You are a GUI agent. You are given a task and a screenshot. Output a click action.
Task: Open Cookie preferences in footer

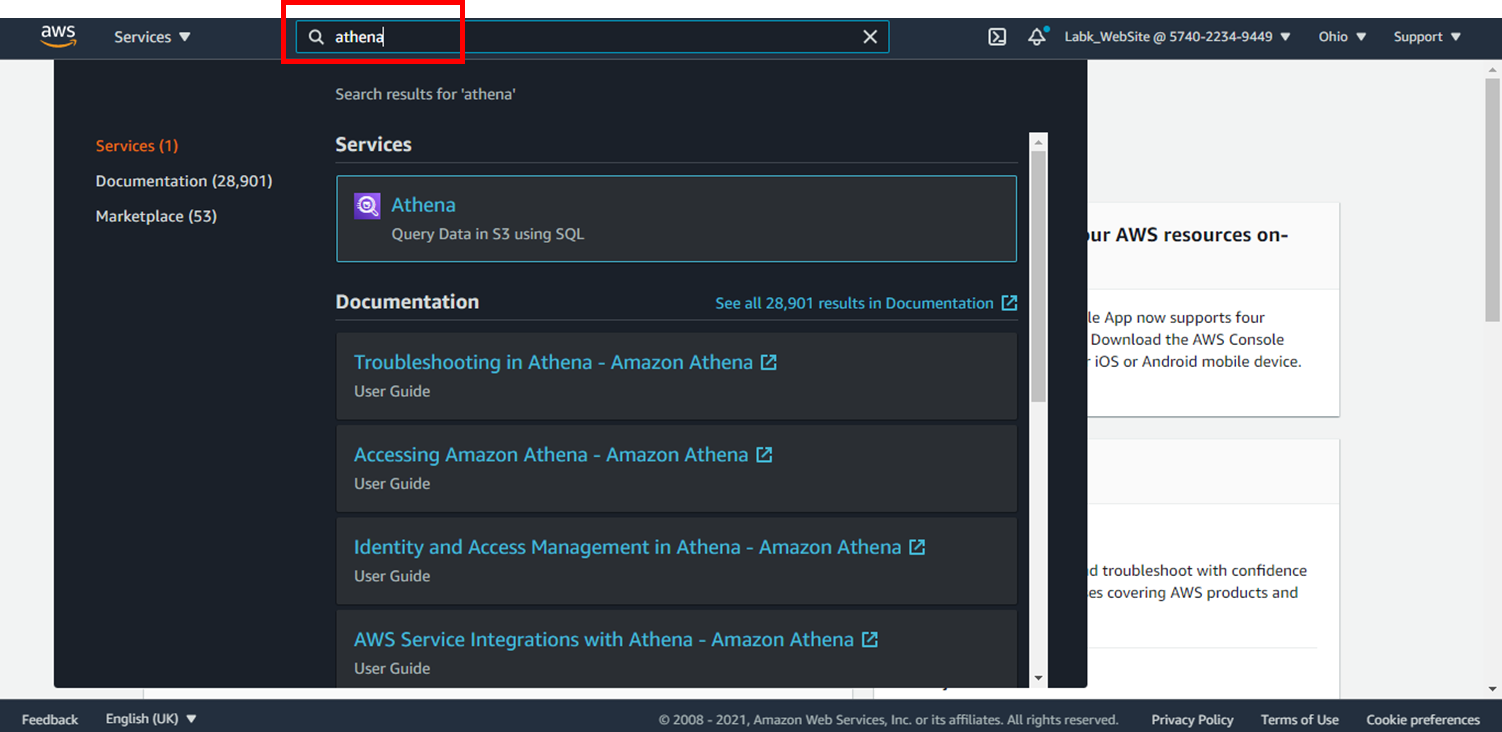(x=1423, y=719)
